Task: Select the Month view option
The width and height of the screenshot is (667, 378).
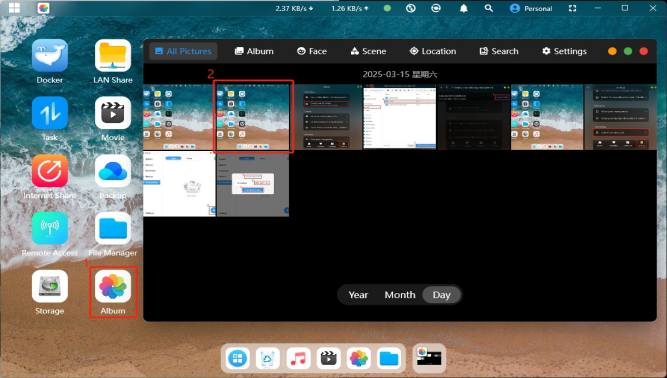Action: pyautogui.click(x=400, y=295)
